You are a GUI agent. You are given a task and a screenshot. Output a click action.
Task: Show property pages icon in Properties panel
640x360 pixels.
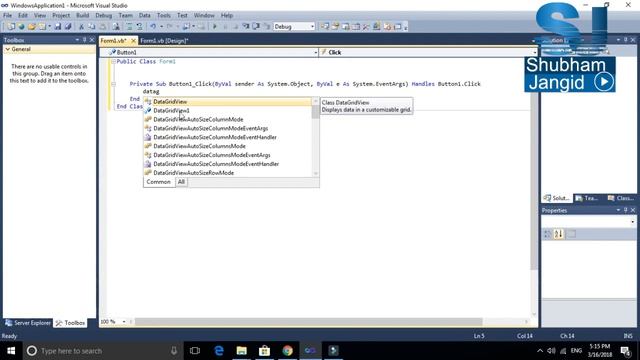(x=571, y=234)
